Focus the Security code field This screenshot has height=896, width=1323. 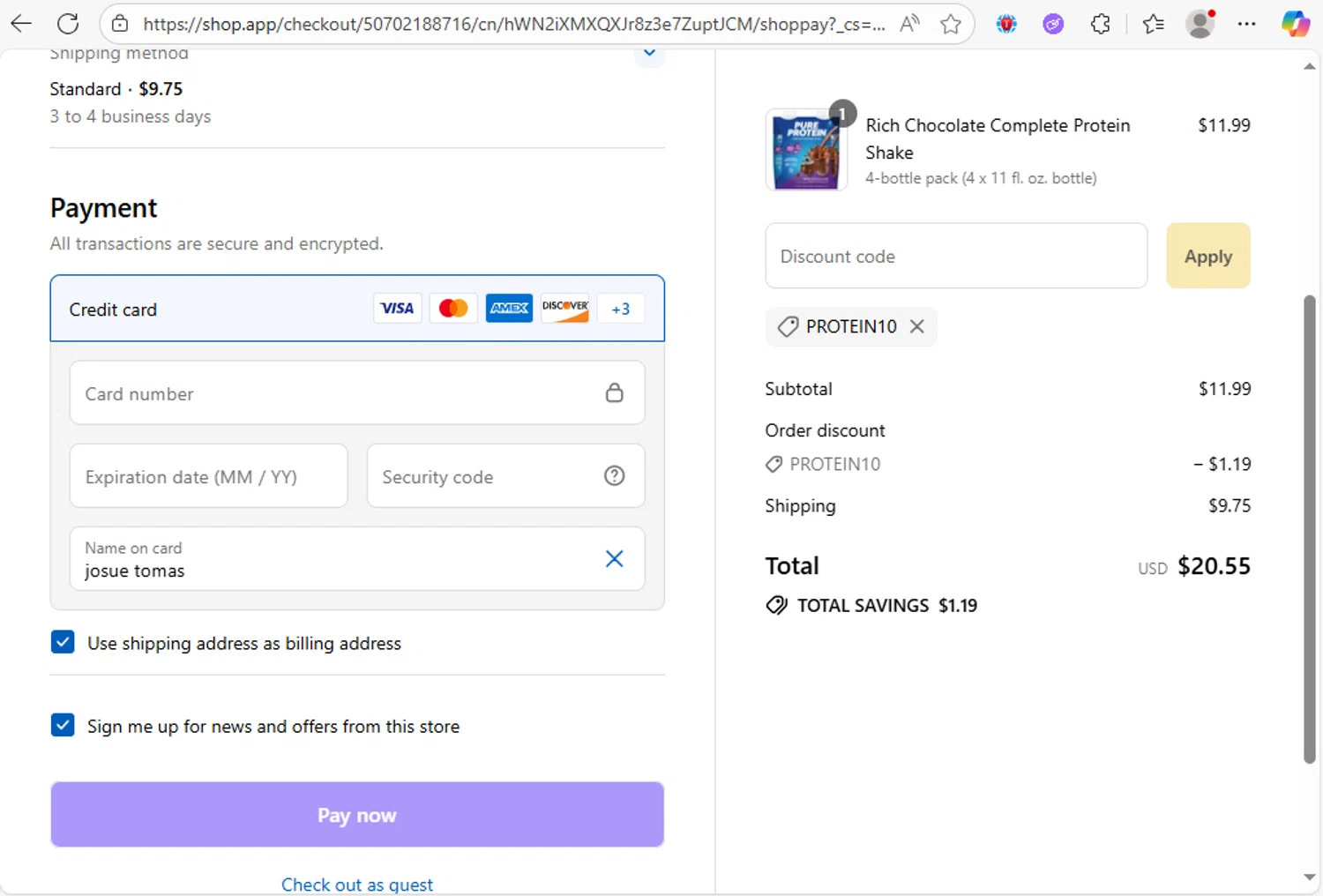pyautogui.click(x=505, y=476)
